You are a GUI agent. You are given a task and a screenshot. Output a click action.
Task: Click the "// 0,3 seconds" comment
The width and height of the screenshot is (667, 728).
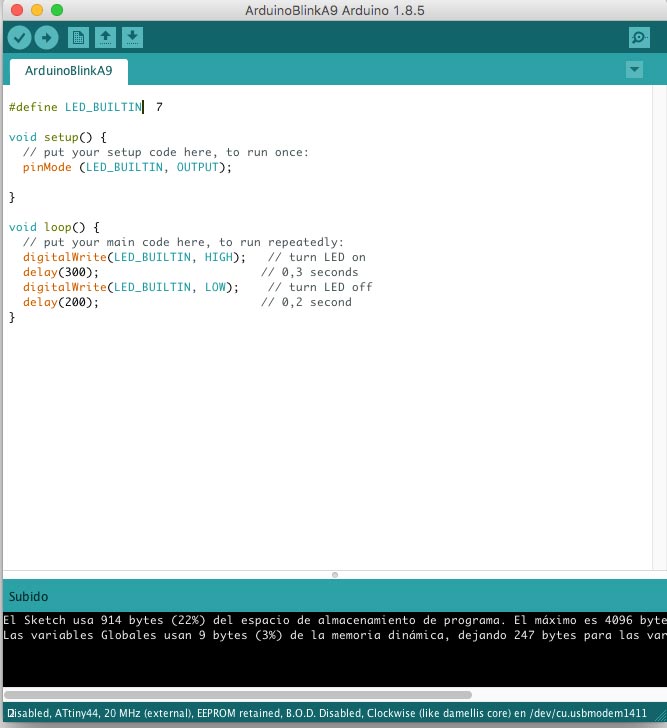pos(310,272)
